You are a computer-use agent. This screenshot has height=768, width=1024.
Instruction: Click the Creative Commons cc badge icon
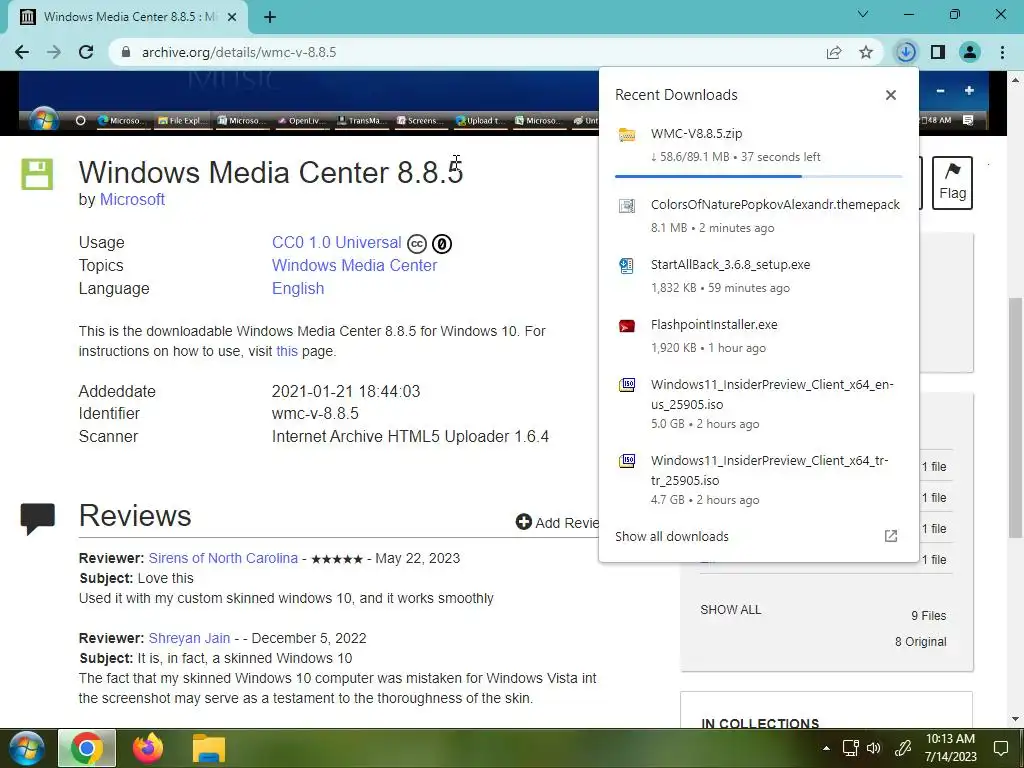417,244
